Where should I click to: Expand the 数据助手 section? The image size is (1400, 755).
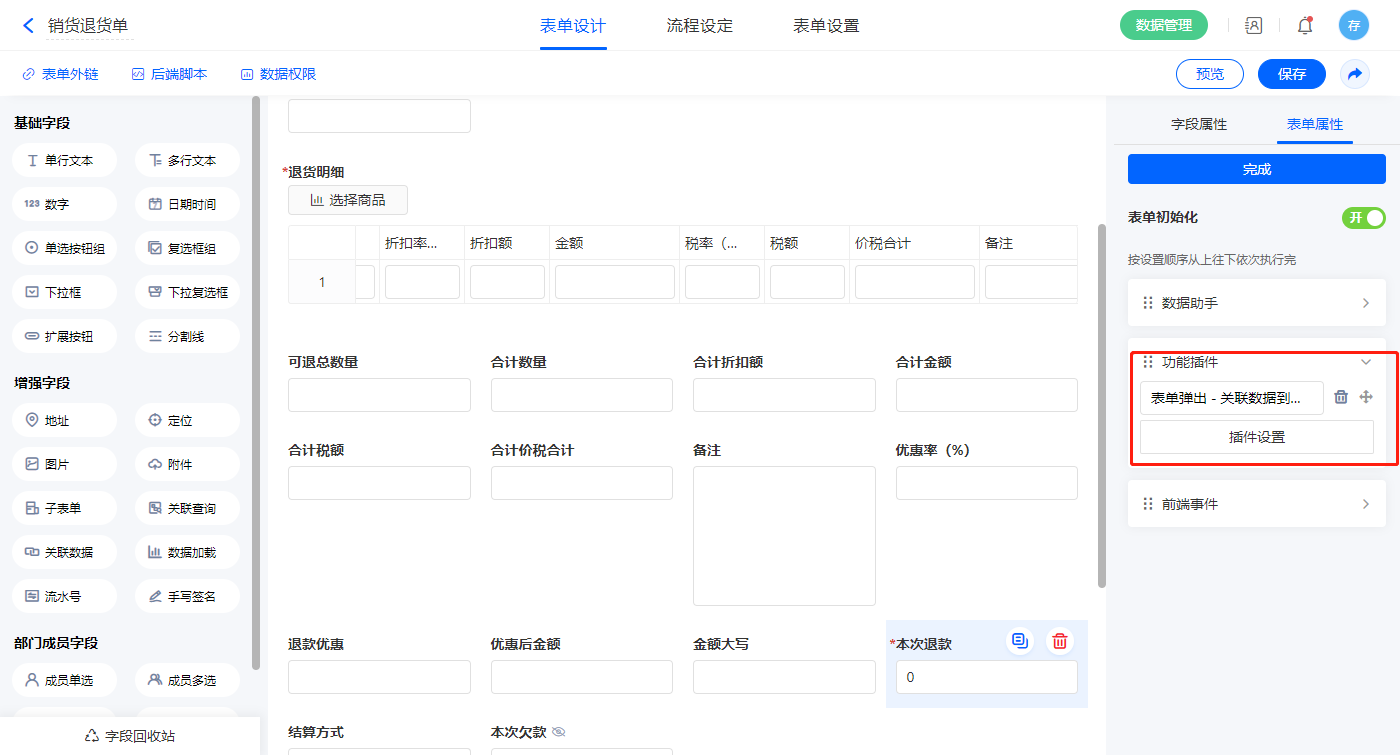(1257, 303)
